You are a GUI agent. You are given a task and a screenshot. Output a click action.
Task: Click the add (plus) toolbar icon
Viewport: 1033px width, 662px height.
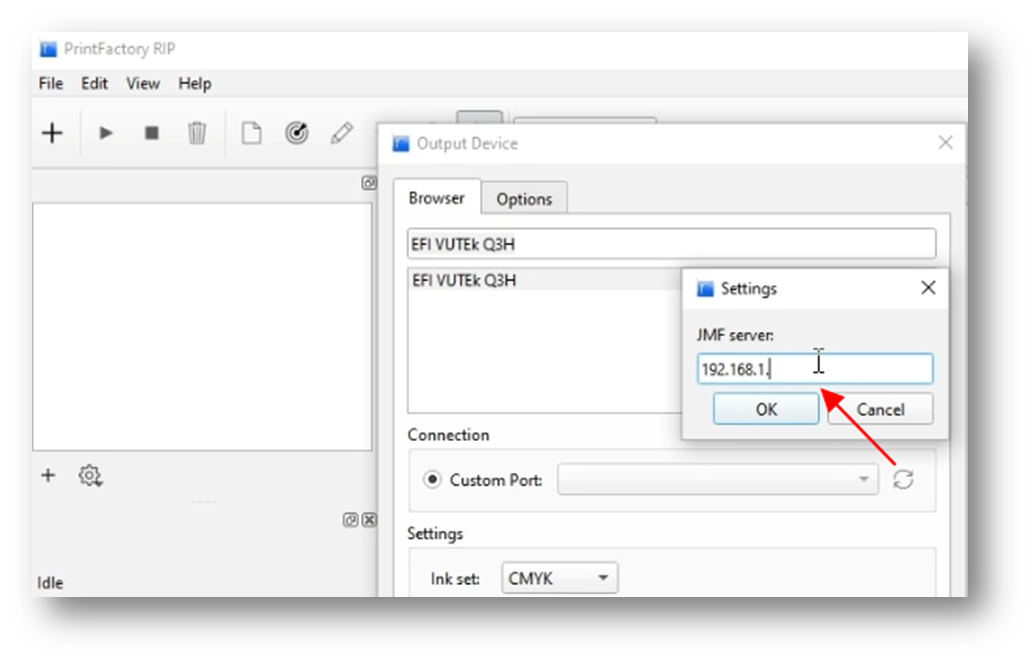52,133
